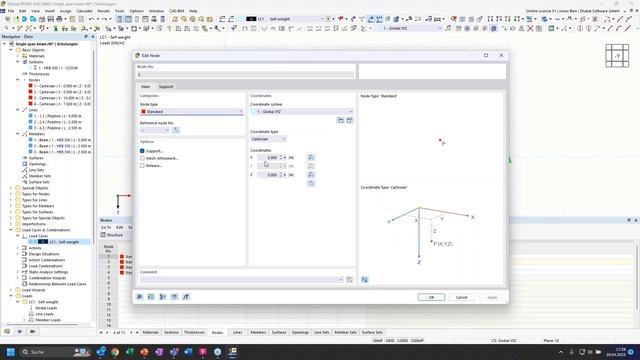Toggle GRID in the status bar
This screenshot has width=640, height=360.
coord(390,340)
